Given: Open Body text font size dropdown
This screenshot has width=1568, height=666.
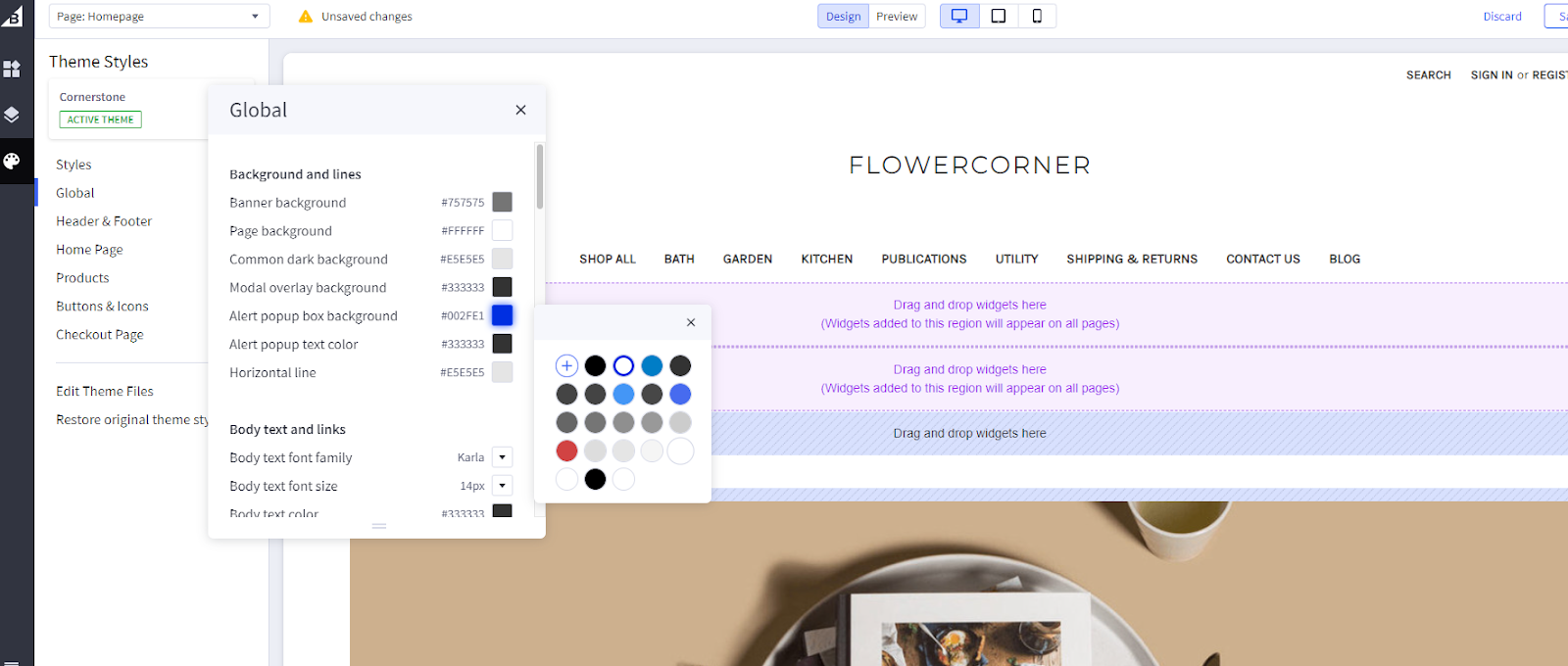Looking at the screenshot, I should point(502,486).
